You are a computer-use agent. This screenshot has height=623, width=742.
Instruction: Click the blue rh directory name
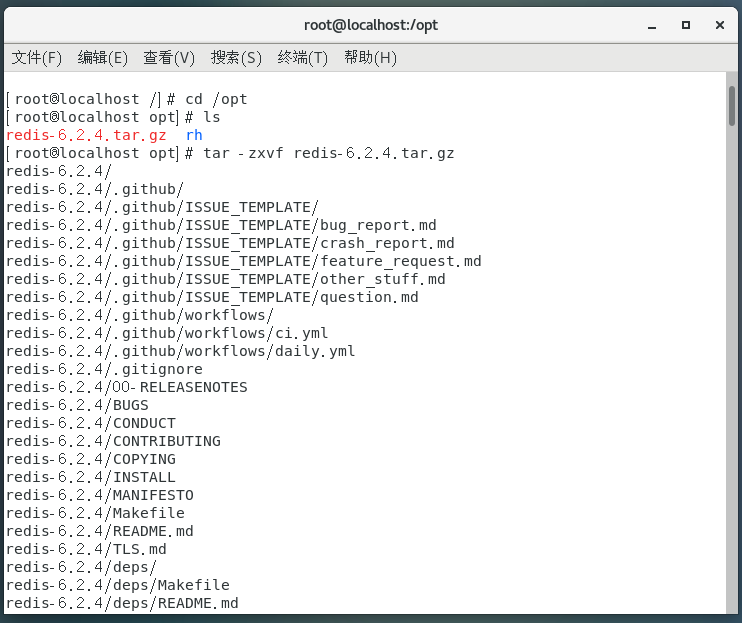click(x=194, y=135)
